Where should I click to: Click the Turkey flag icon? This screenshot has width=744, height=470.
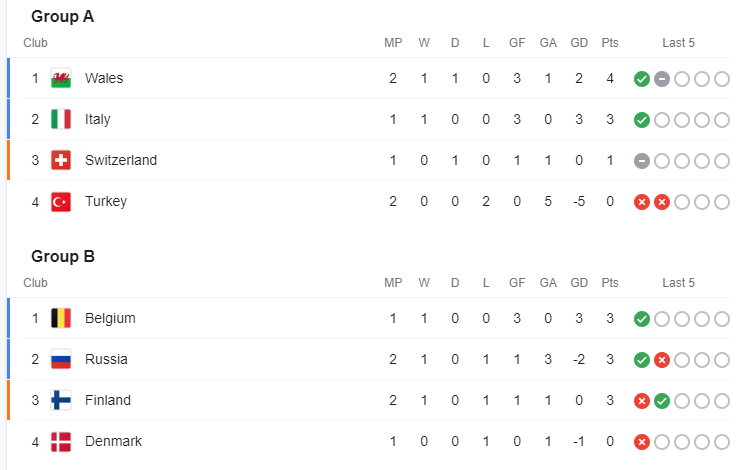pos(61,201)
